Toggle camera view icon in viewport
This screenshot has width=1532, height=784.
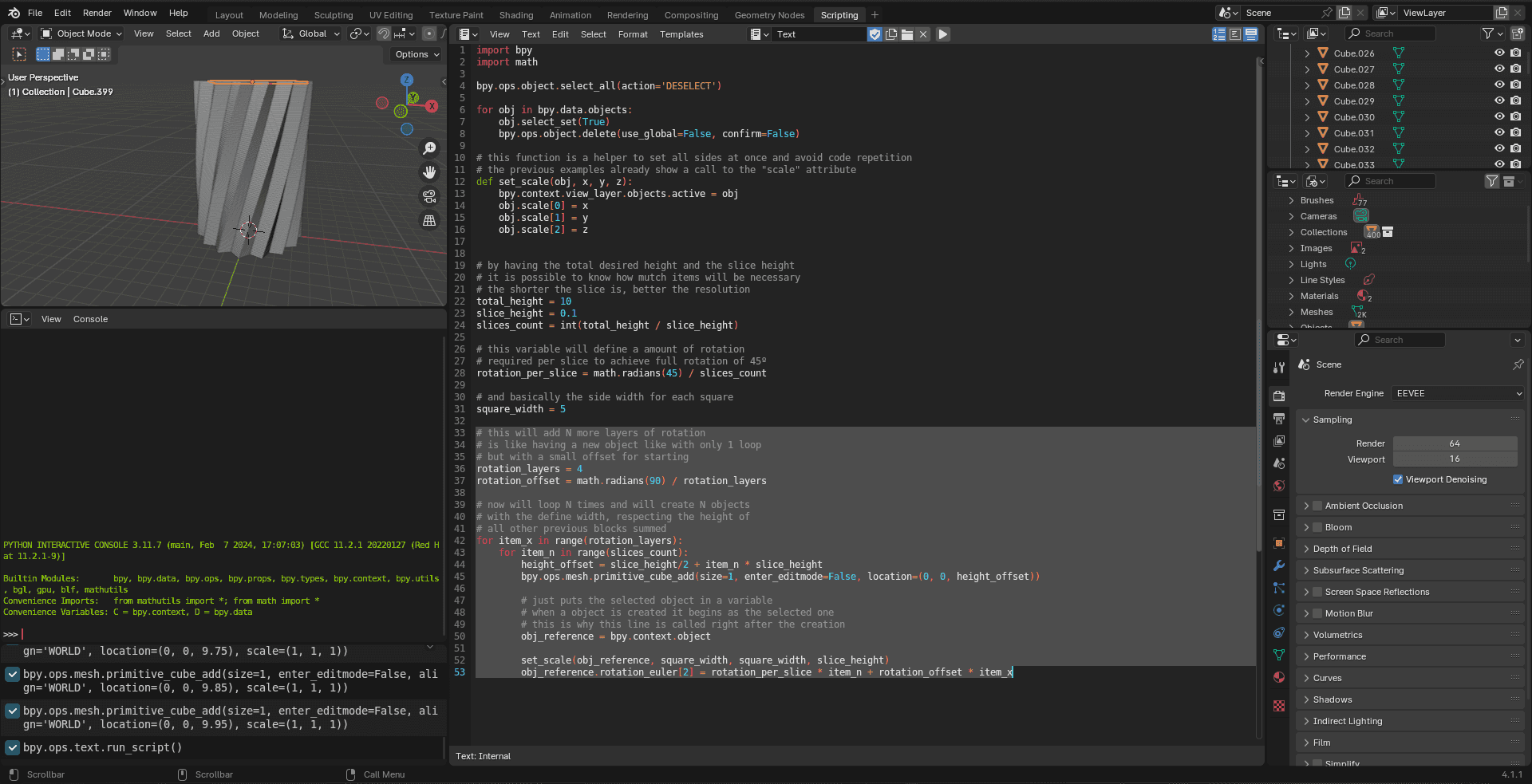click(x=429, y=196)
